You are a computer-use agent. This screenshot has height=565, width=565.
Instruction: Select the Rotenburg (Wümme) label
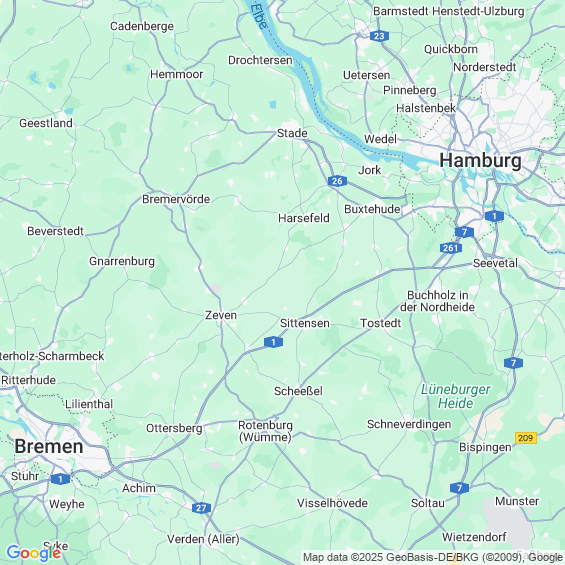266,431
